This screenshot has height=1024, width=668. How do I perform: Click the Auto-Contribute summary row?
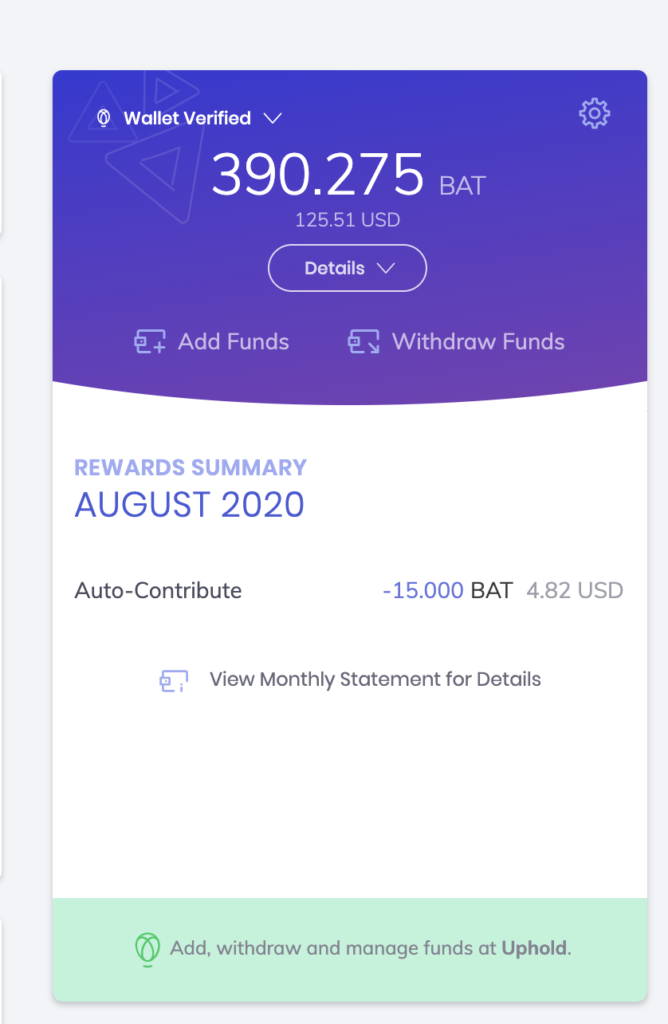pos(349,590)
